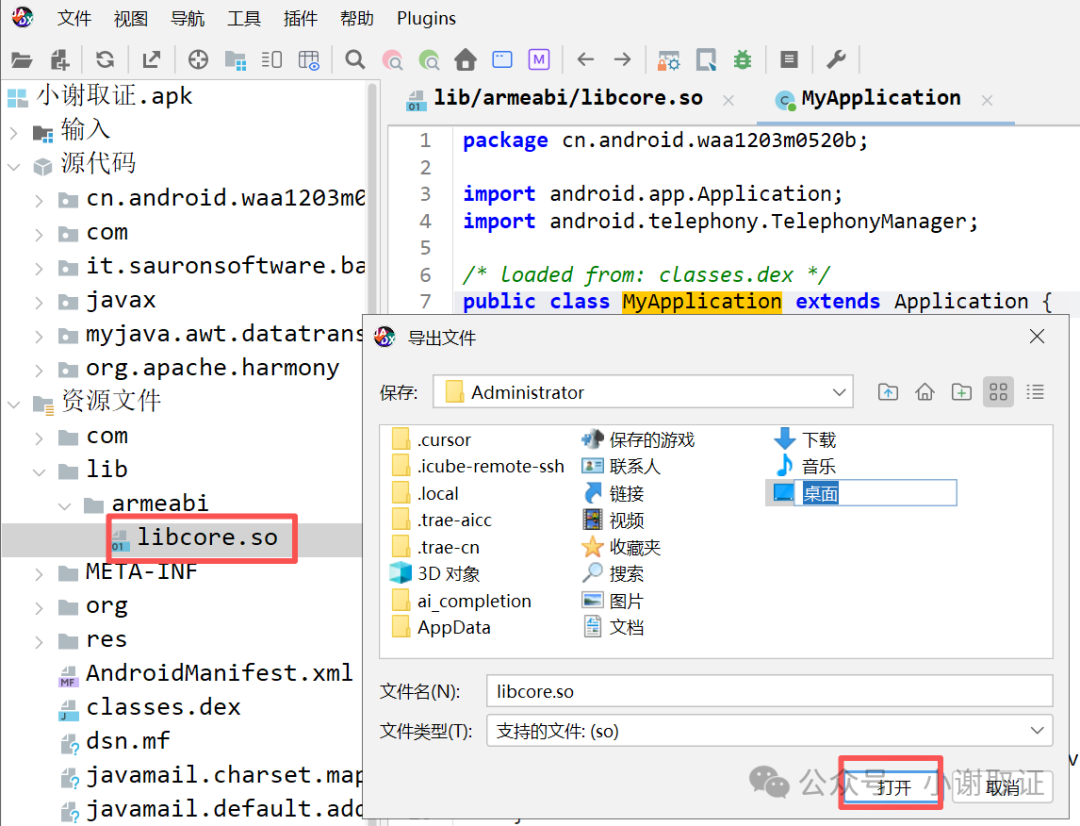
Task: Open the Plugins menu
Action: coord(426,18)
